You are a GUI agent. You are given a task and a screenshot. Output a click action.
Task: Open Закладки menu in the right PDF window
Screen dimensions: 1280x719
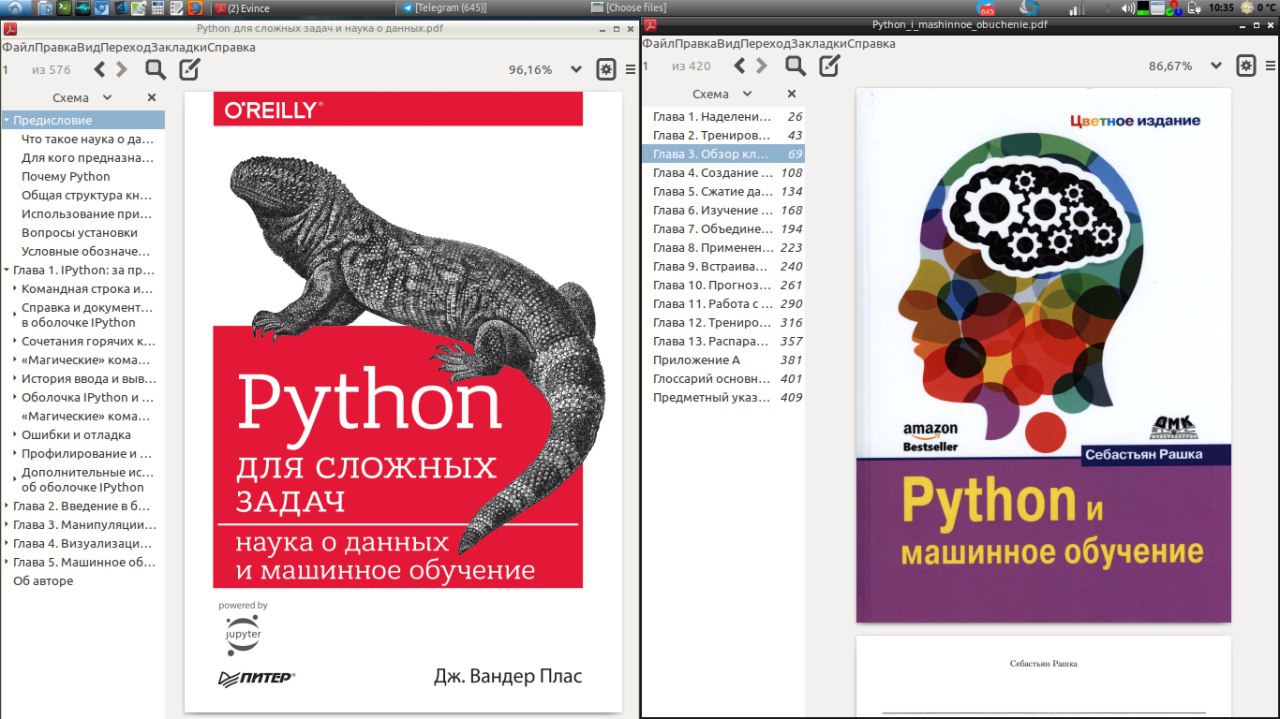[x=819, y=43]
